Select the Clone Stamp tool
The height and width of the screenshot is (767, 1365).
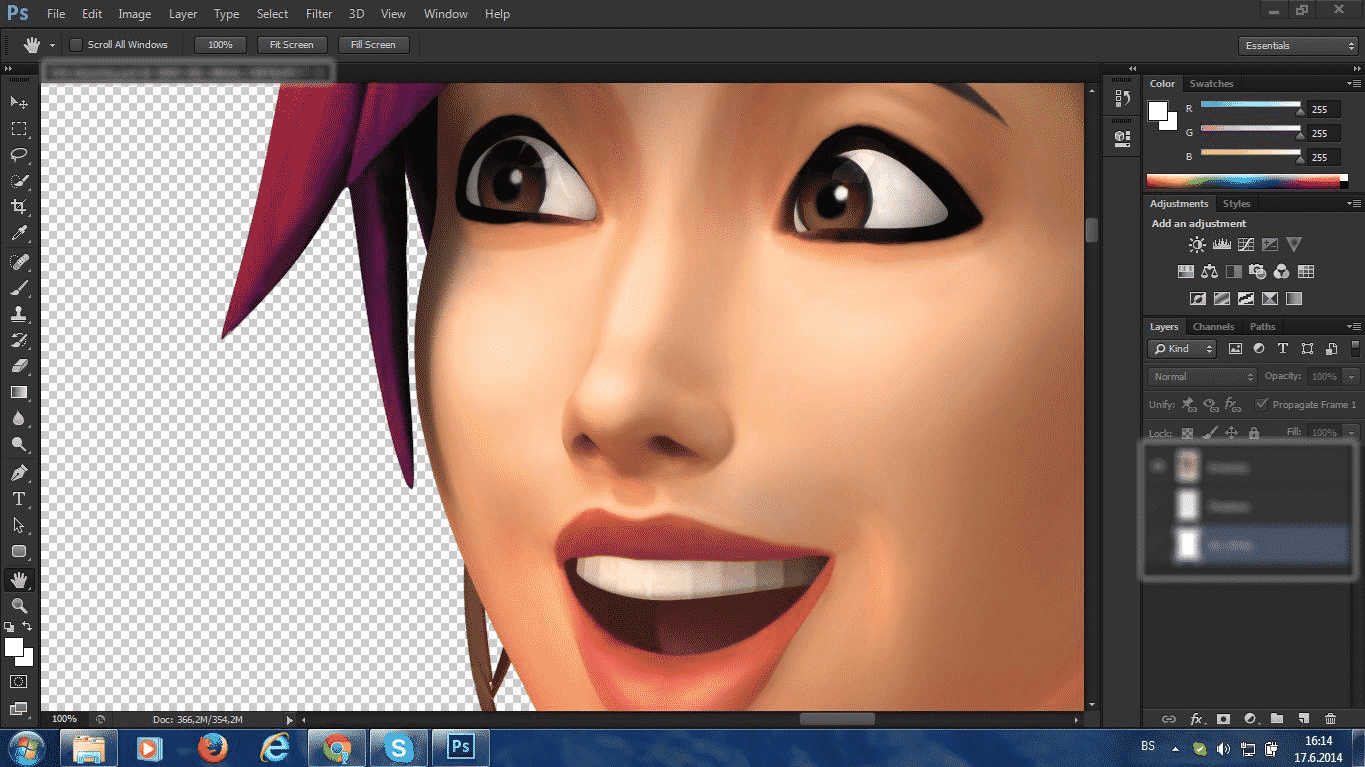[x=19, y=314]
